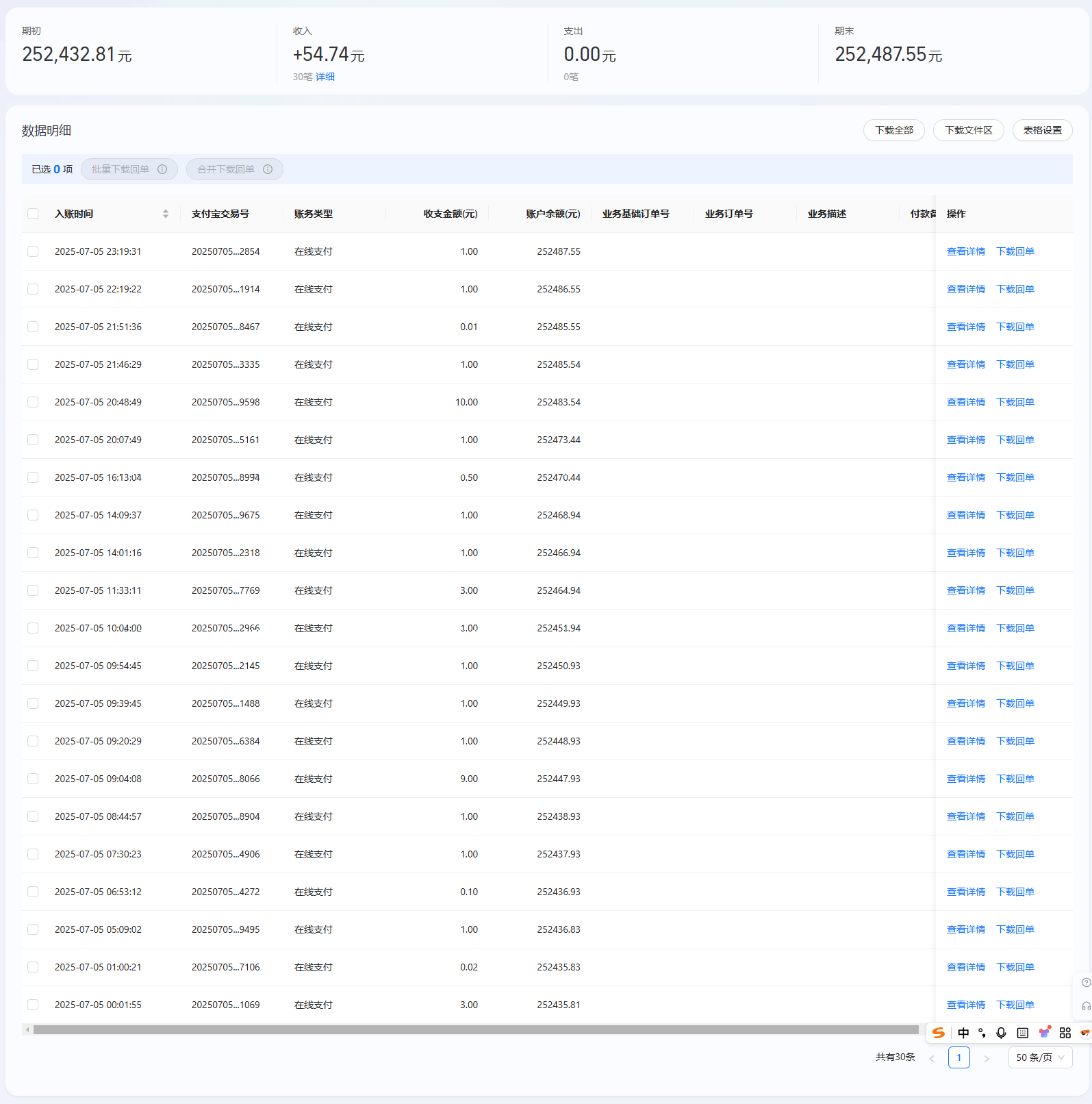Check row 2025-07-05 23:19:31
Viewport: 1092px width, 1104px height.
(33, 251)
